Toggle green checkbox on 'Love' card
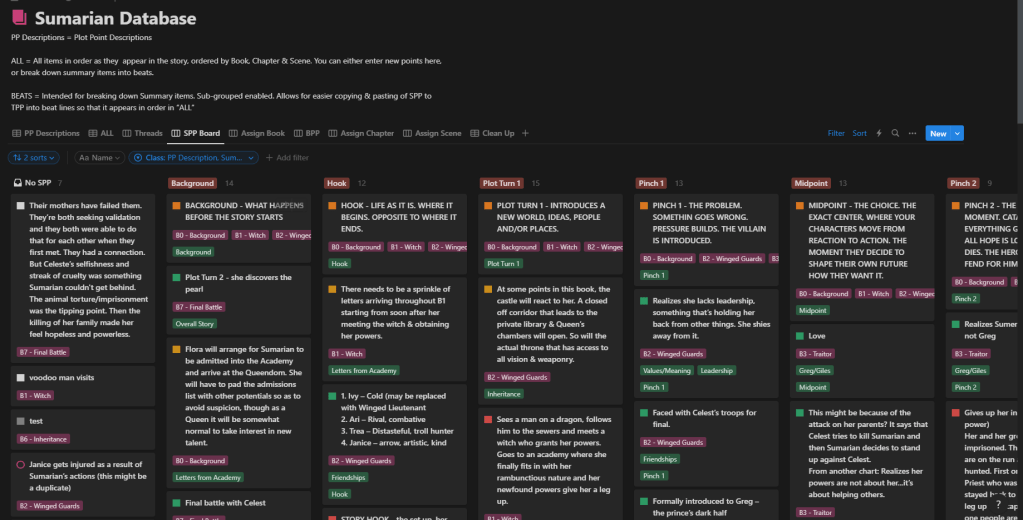 (x=800, y=336)
